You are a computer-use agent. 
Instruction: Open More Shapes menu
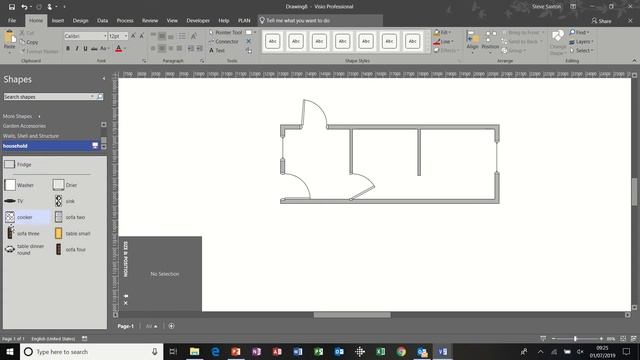[x=21, y=116]
